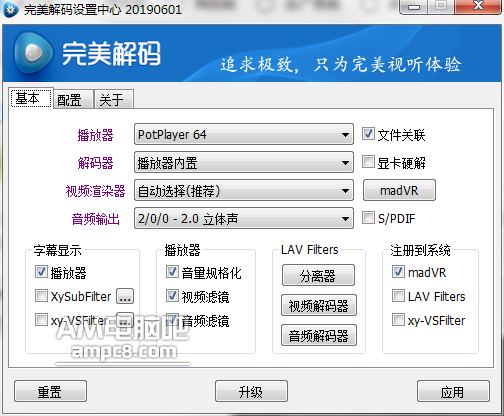Toggle the 音量规格化 checkbox
504x416 pixels.
172,272
